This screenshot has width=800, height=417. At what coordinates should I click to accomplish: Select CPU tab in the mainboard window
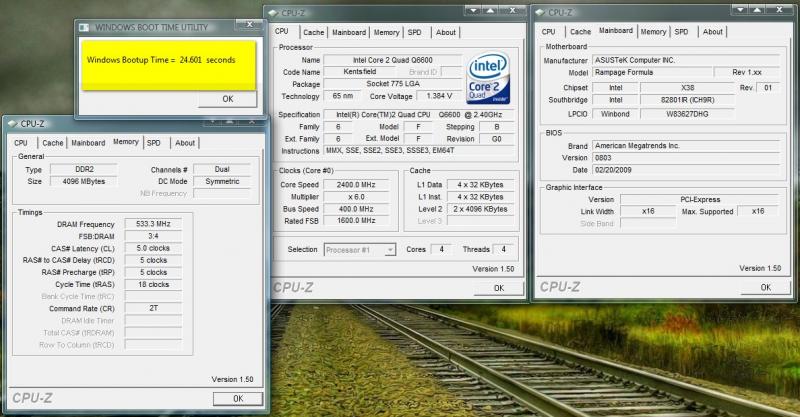tap(548, 32)
